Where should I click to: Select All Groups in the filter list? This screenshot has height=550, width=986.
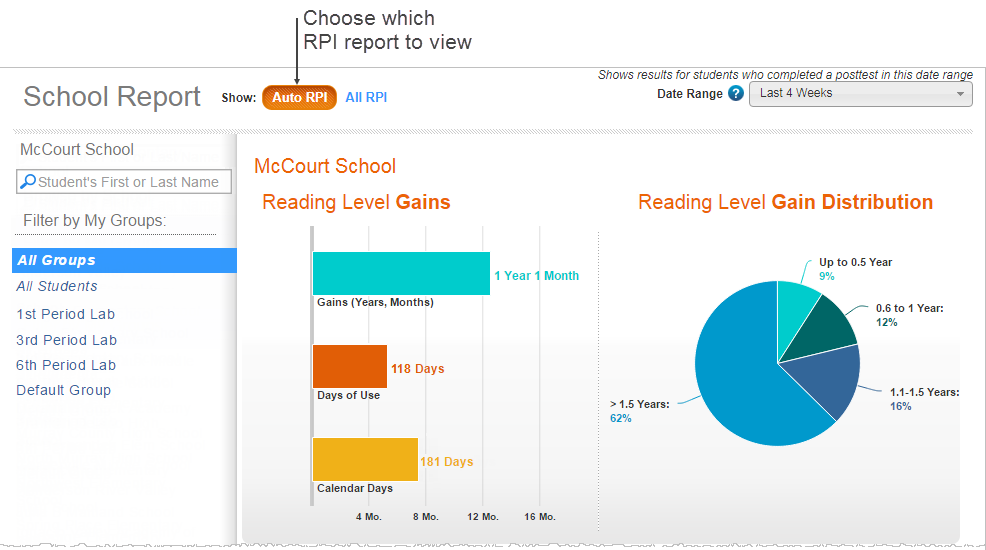coord(125,260)
